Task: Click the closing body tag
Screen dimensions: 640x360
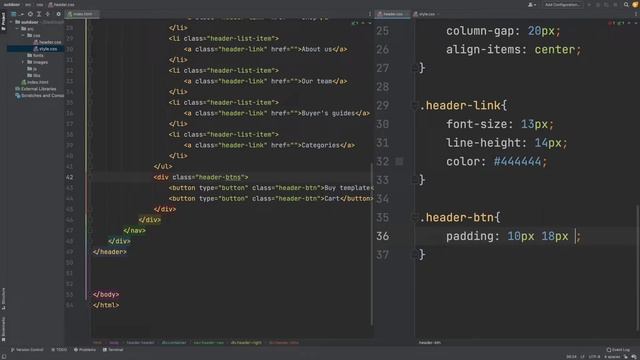Action: point(106,294)
